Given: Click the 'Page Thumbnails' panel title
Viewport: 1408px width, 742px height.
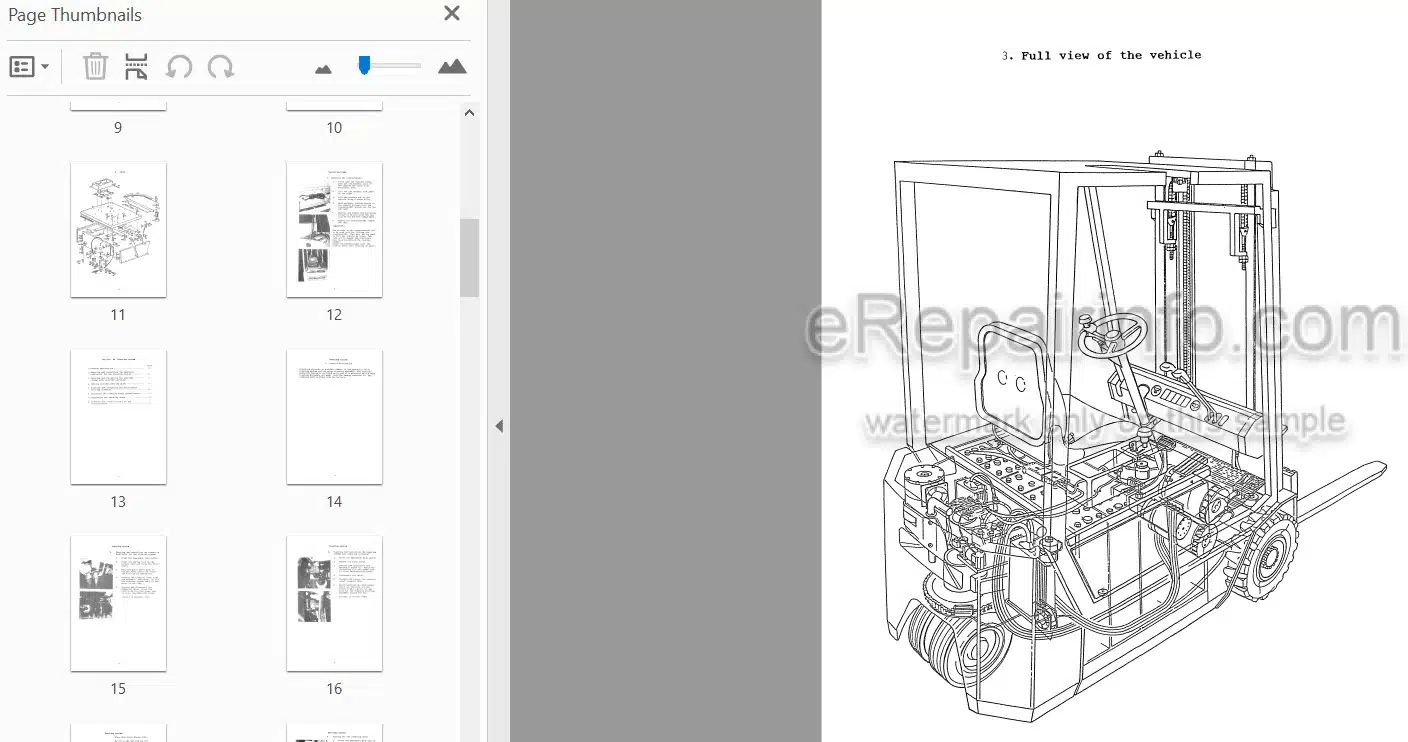Looking at the screenshot, I should click(75, 15).
